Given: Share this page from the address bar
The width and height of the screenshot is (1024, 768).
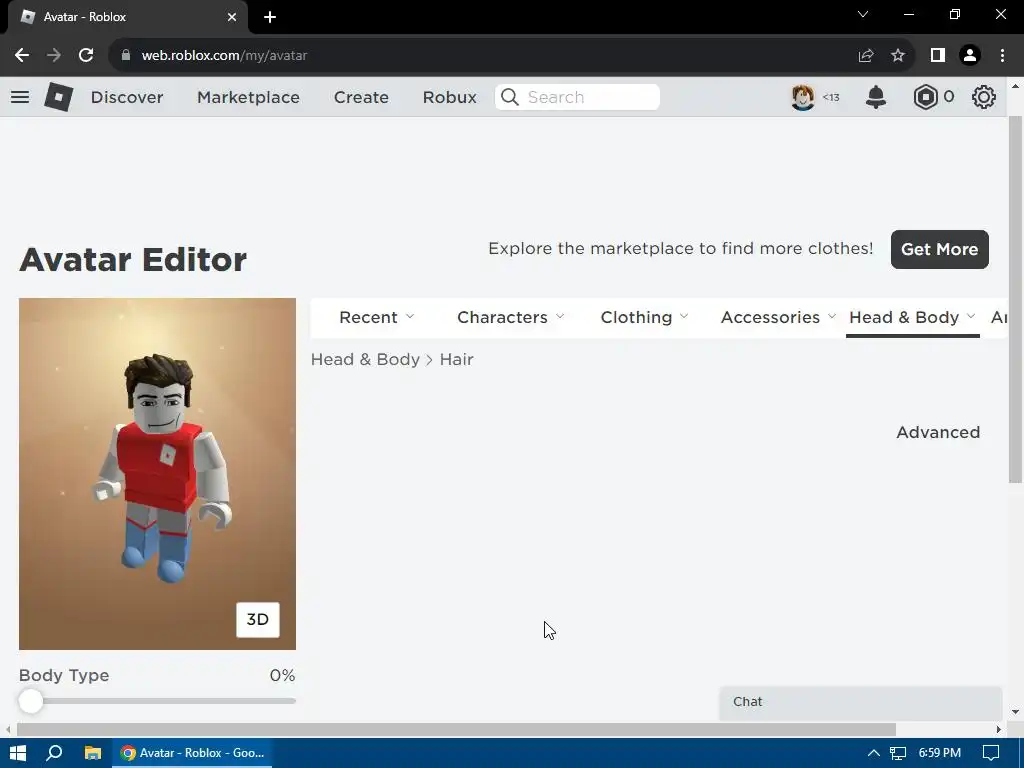Looking at the screenshot, I should pos(866,56).
